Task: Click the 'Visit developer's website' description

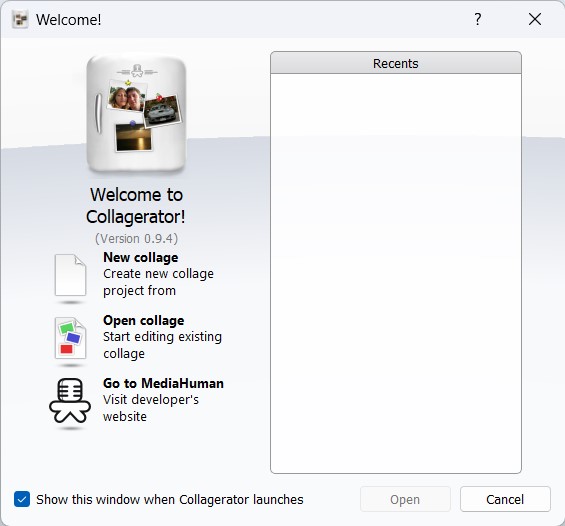Action: click(151, 408)
